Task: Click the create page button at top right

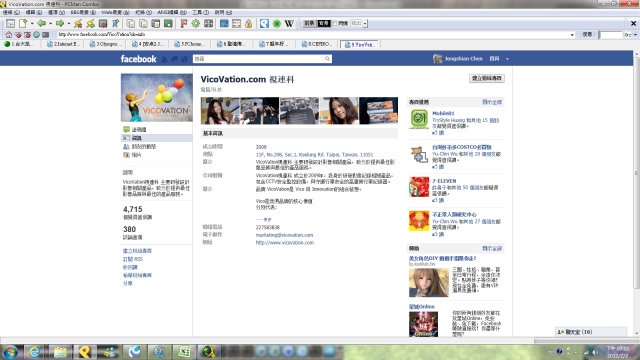Action: (x=487, y=78)
